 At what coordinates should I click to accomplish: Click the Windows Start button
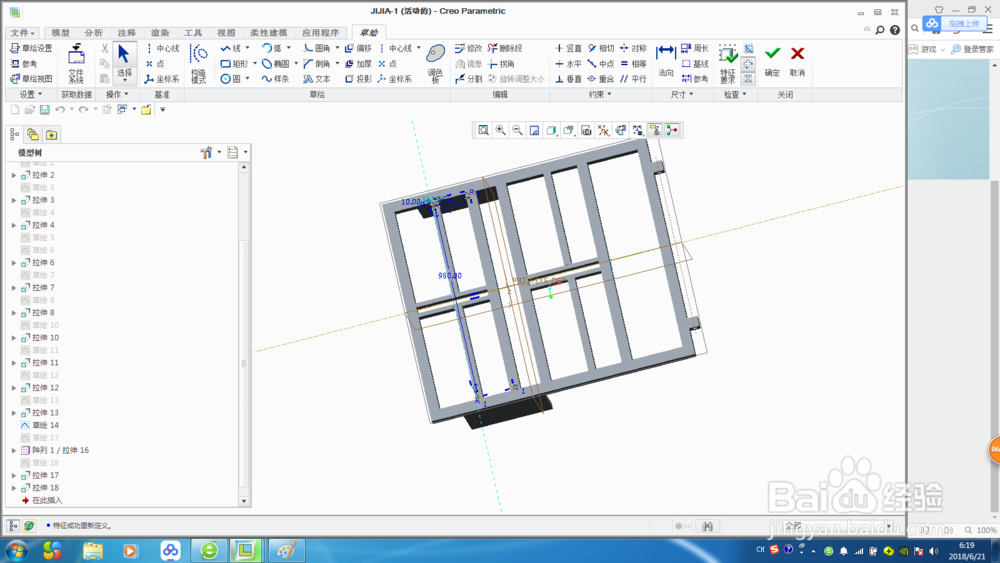(17, 550)
